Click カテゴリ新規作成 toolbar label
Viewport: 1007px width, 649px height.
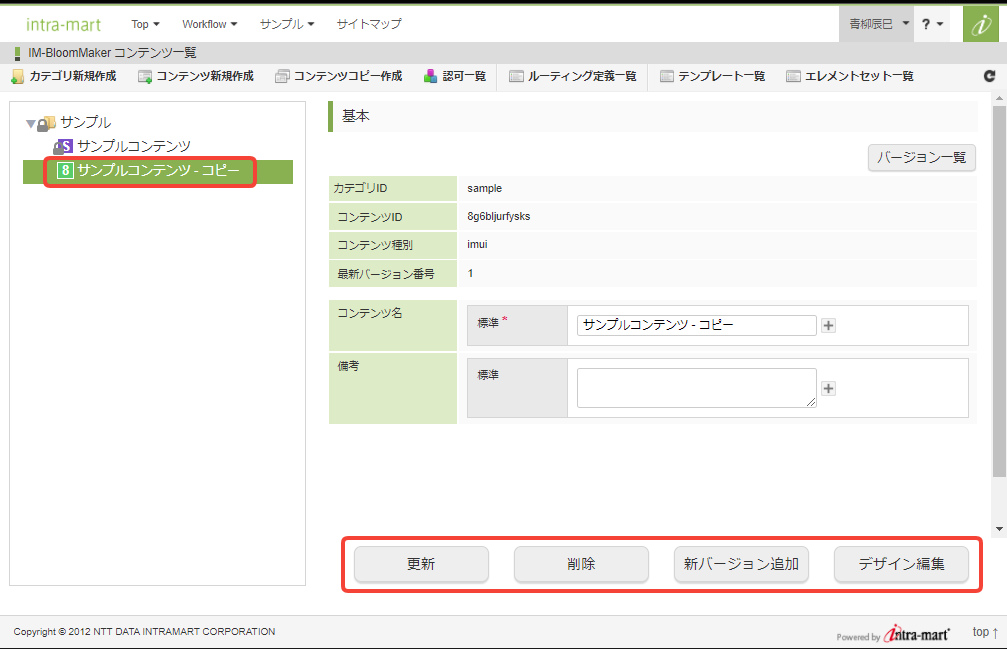pyautogui.click(x=73, y=76)
